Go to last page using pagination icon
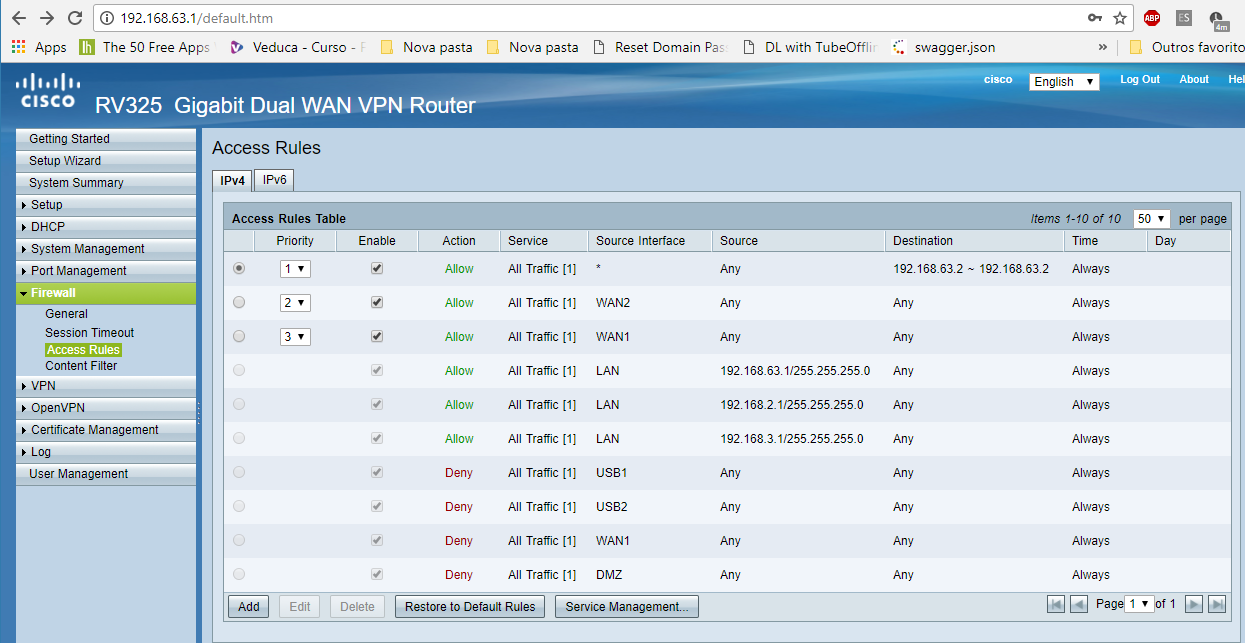The width and height of the screenshot is (1245, 643). coord(1216,604)
